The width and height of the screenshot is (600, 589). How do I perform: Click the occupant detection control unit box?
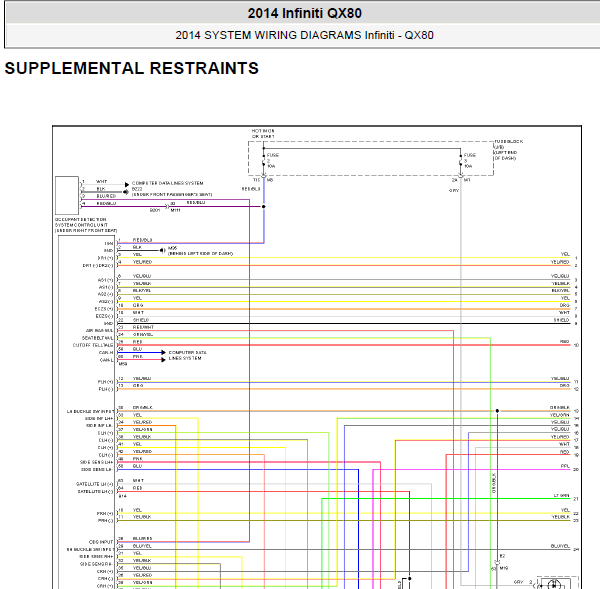pos(67,195)
